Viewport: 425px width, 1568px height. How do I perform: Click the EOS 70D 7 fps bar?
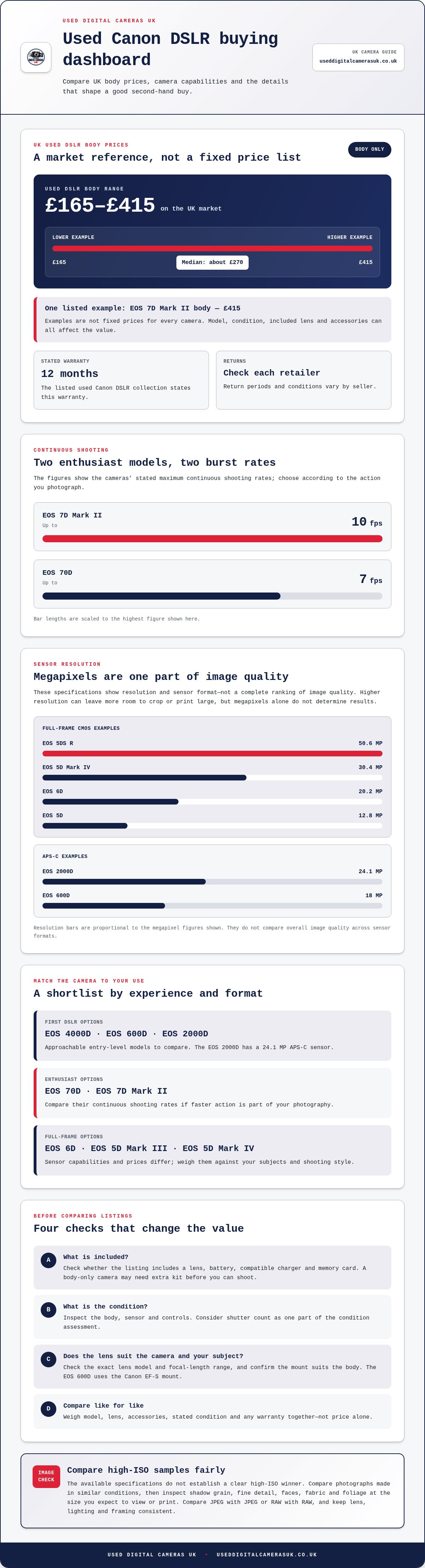pos(212,596)
